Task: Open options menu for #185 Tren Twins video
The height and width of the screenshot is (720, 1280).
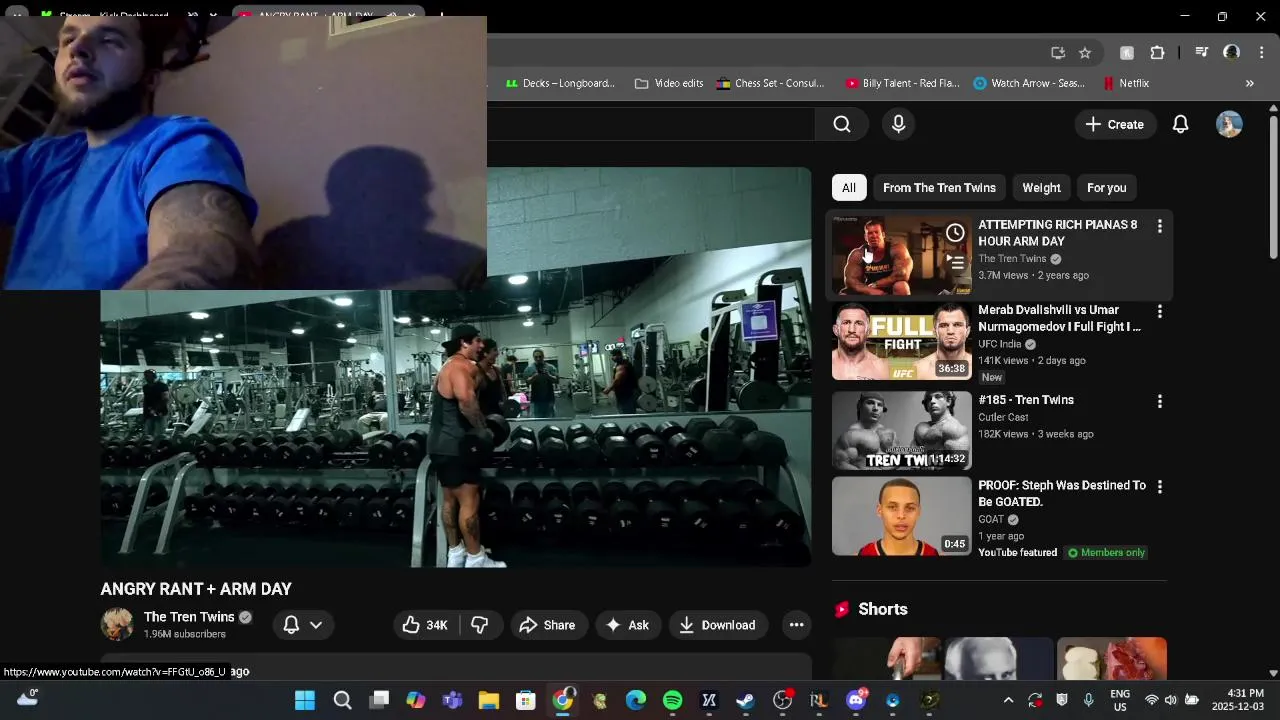Action: [x=1159, y=401]
